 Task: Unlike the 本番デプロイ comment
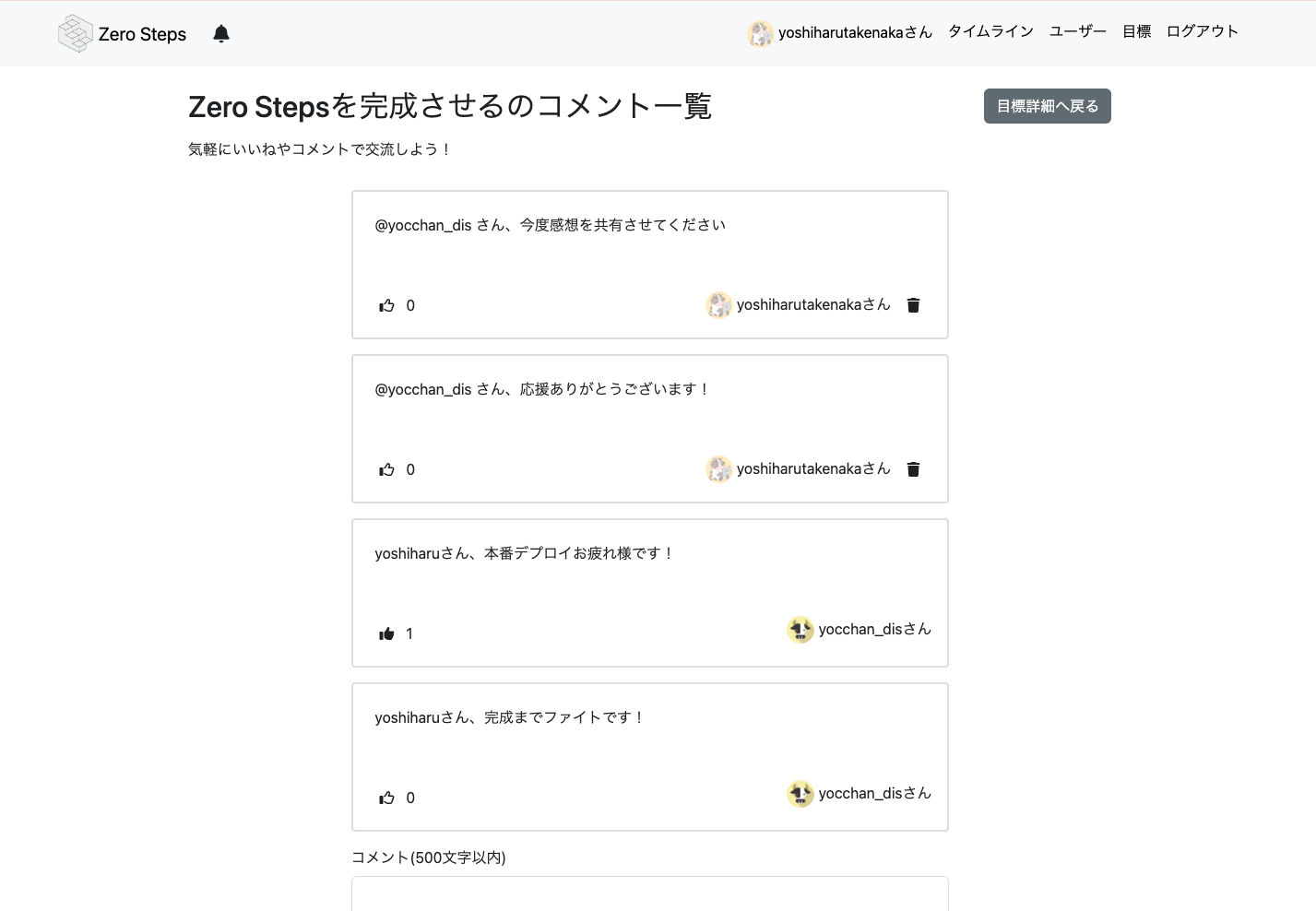386,633
